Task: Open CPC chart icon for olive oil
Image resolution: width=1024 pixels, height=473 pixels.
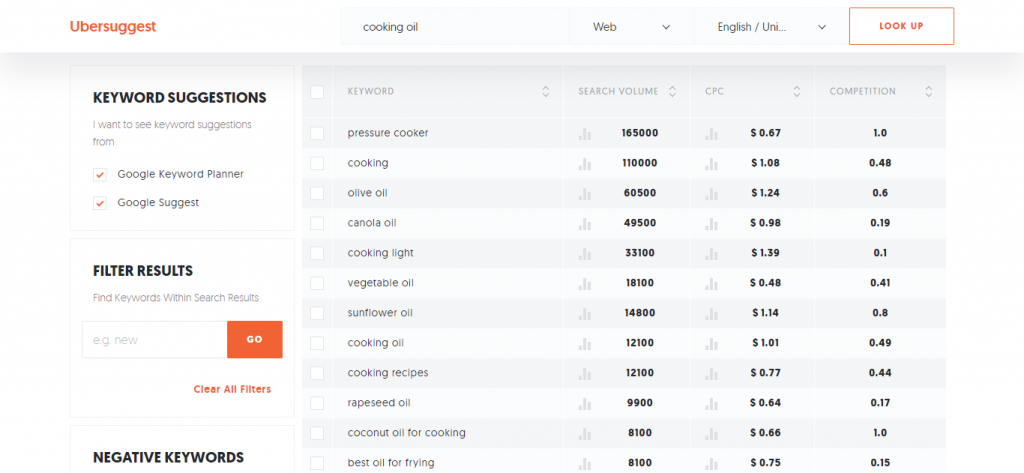Action: coord(711,194)
